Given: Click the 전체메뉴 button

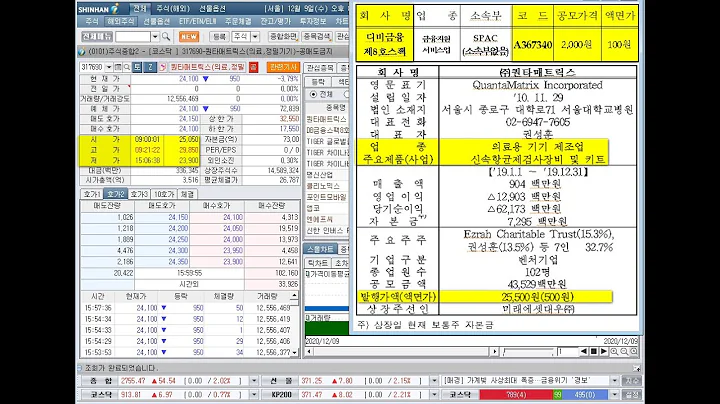Looking at the screenshot, I should coord(97,37).
